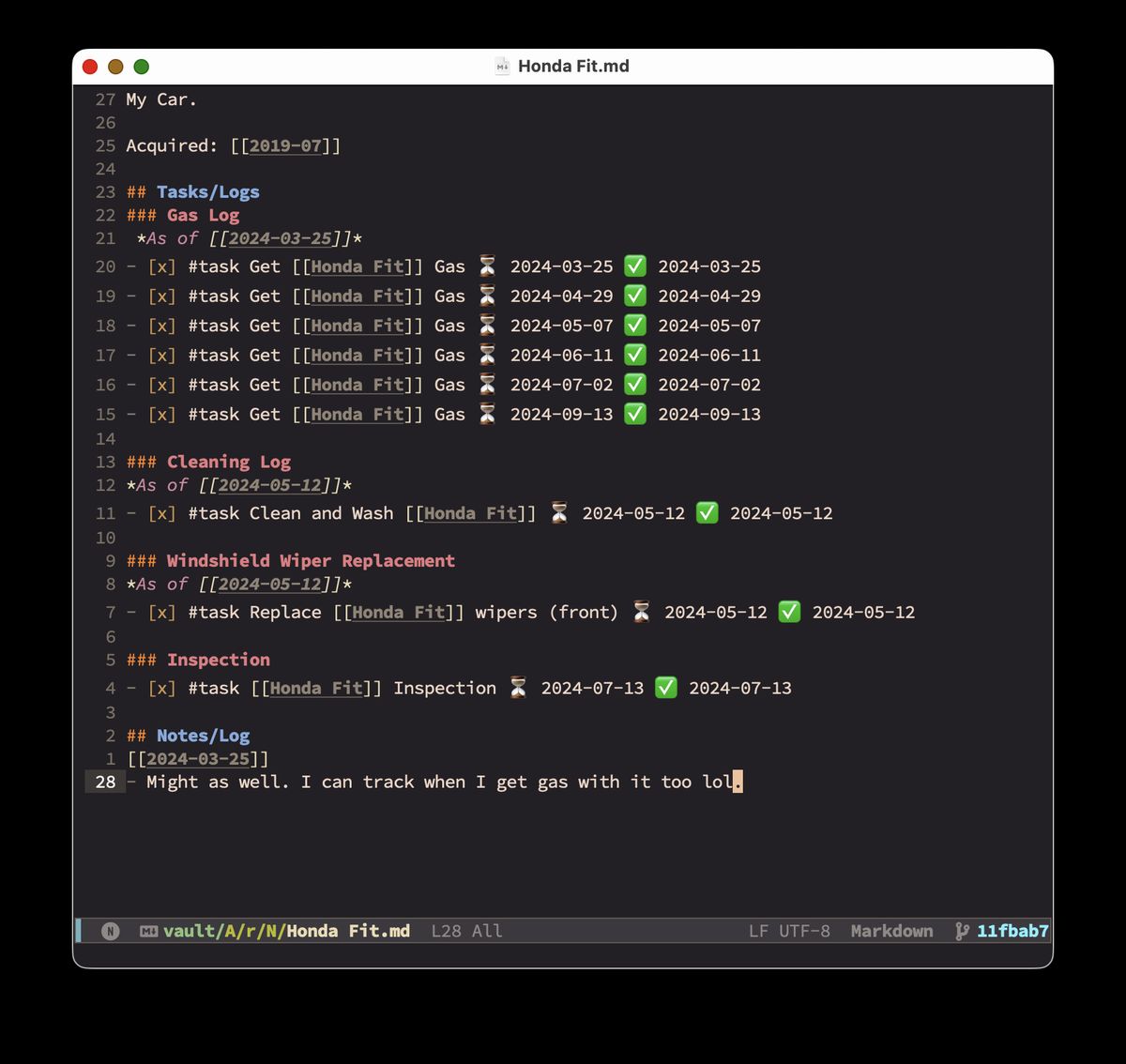This screenshot has width=1126, height=1064.
Task: Click the L28 All position indicator
Action: 466,931
